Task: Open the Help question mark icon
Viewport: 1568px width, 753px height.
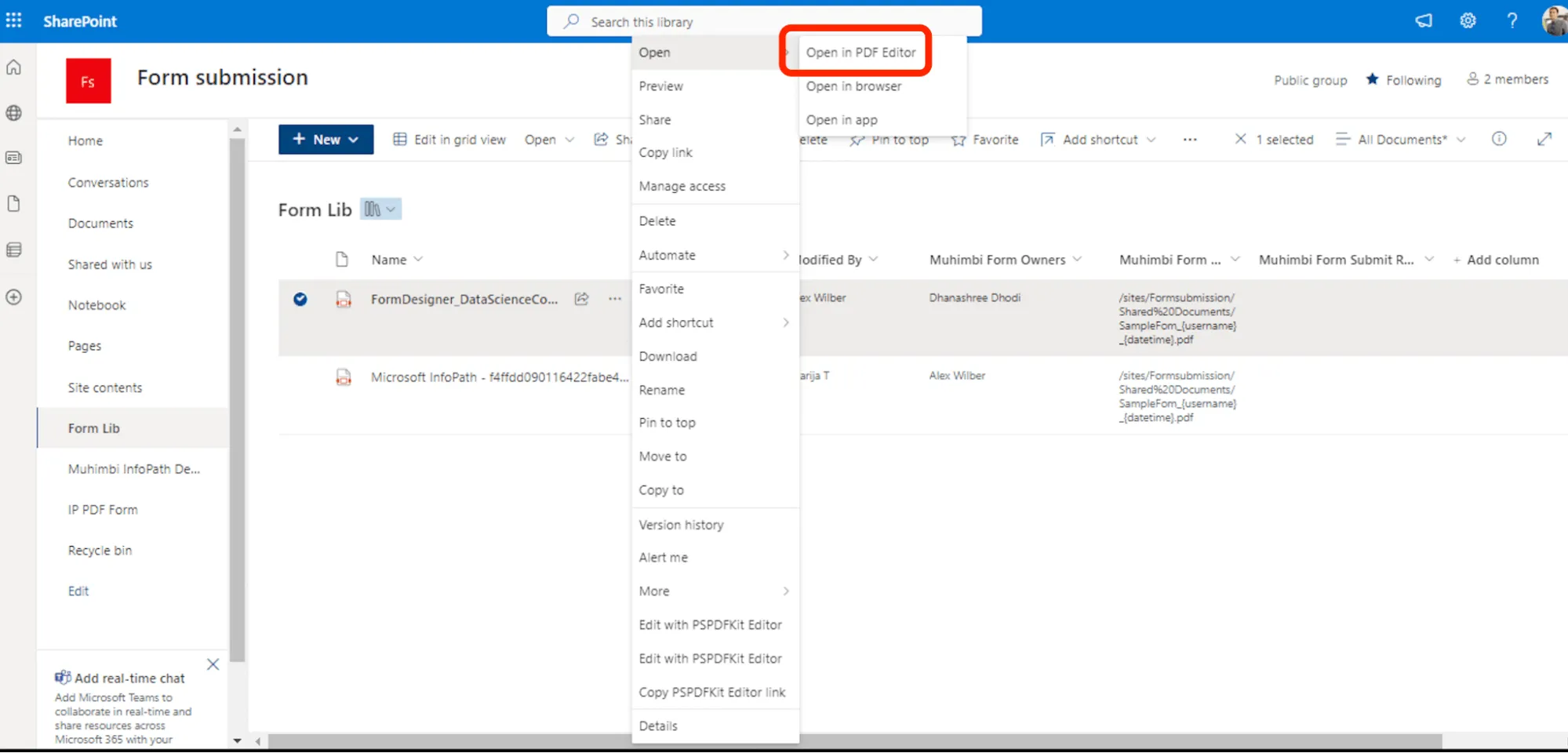Action: coord(1511,20)
